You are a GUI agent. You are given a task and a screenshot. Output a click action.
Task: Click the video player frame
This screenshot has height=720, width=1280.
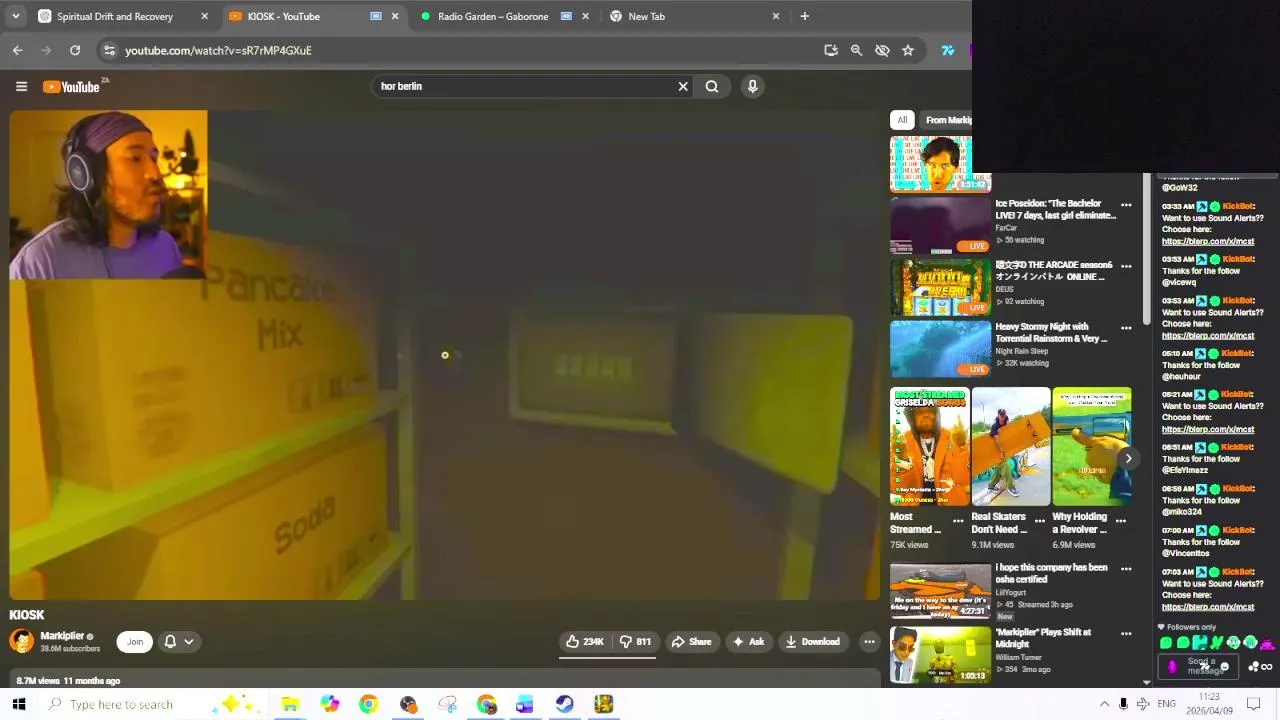click(444, 355)
